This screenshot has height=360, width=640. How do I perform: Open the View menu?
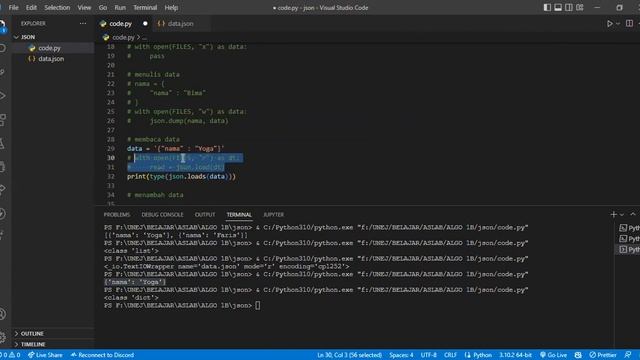84,7
